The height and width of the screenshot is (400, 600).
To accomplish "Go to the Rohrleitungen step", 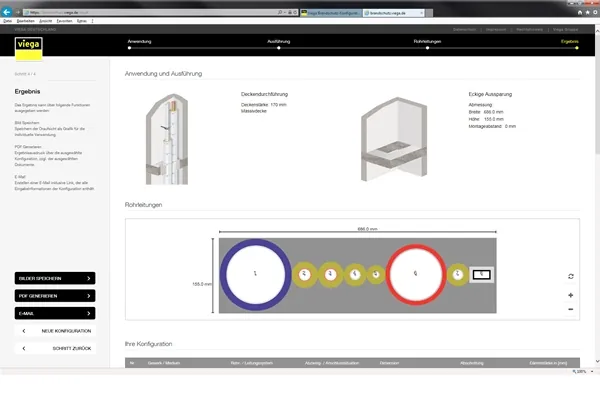I will (428, 42).
